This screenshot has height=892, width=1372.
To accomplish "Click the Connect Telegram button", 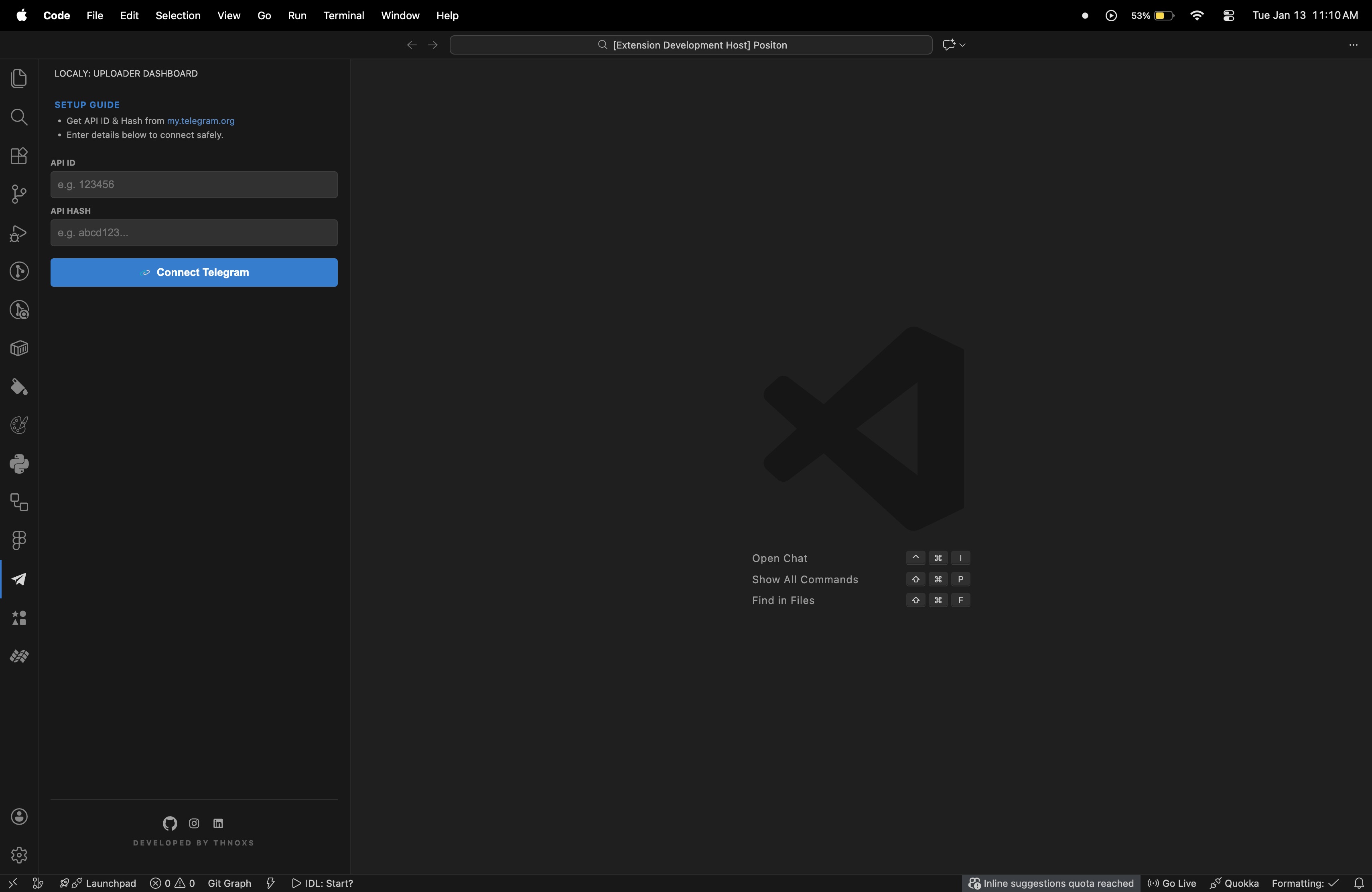I will click(193, 272).
